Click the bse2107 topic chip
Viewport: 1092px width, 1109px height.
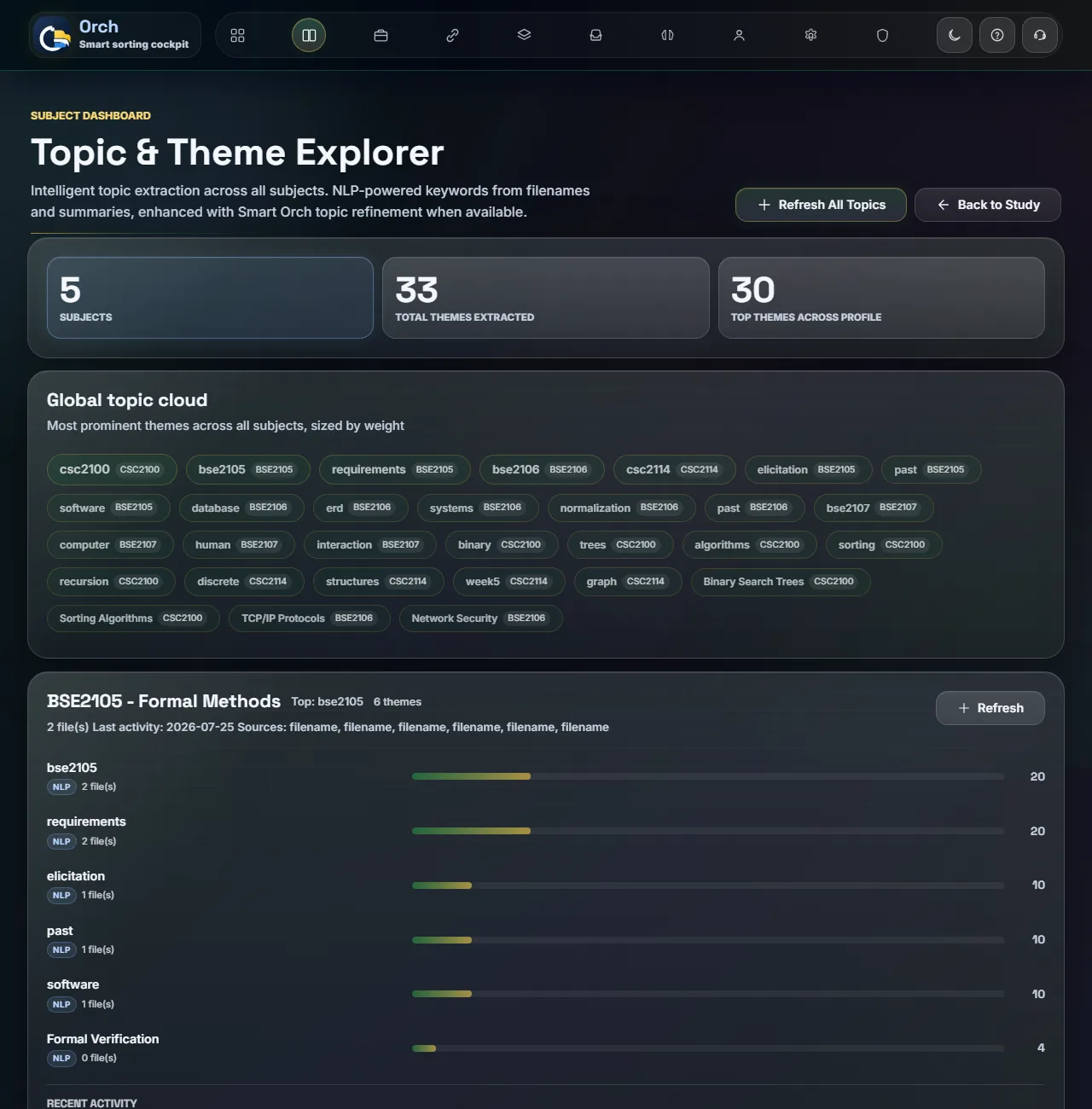point(874,508)
